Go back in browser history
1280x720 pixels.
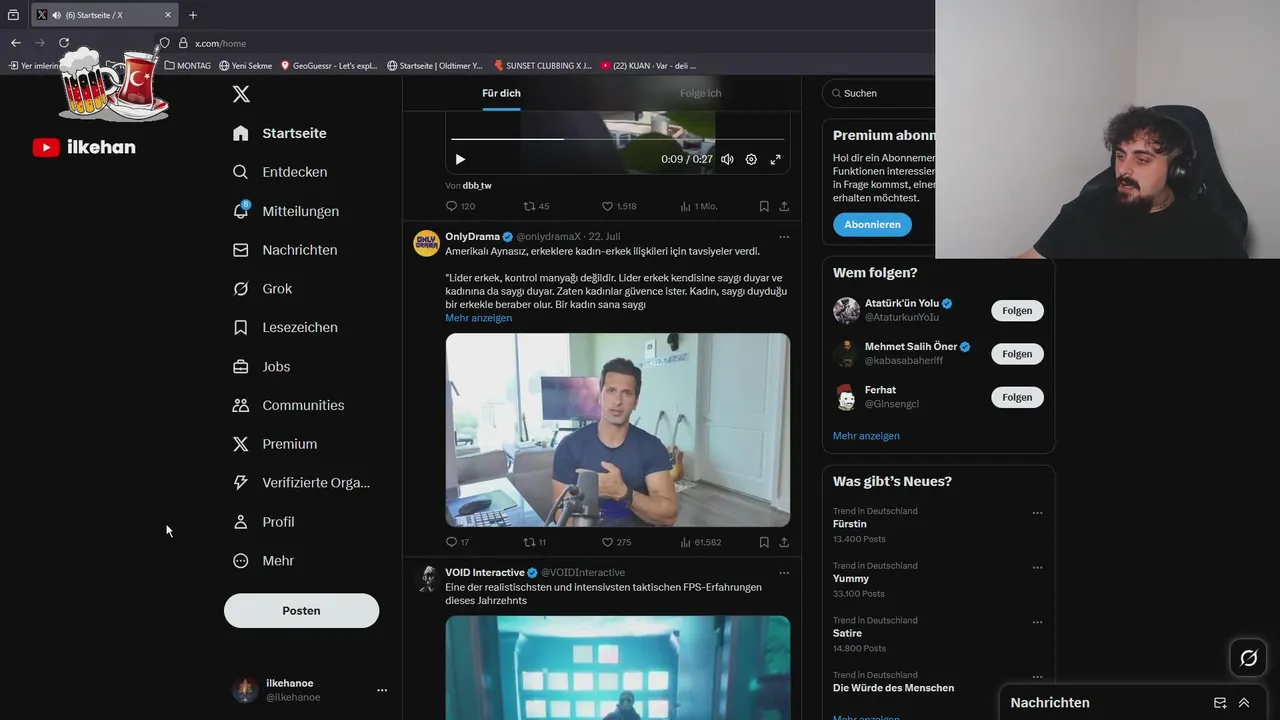click(15, 43)
